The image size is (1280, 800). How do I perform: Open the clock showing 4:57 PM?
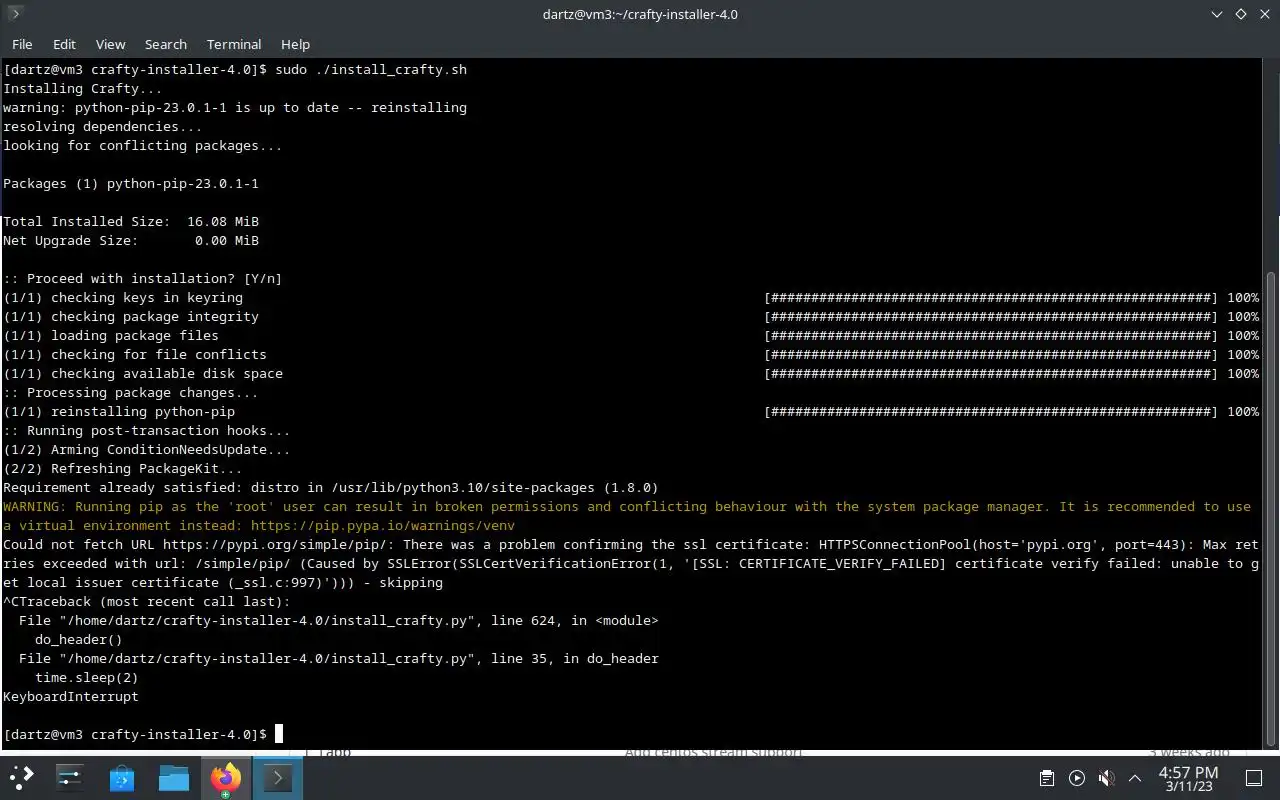pyautogui.click(x=1188, y=778)
